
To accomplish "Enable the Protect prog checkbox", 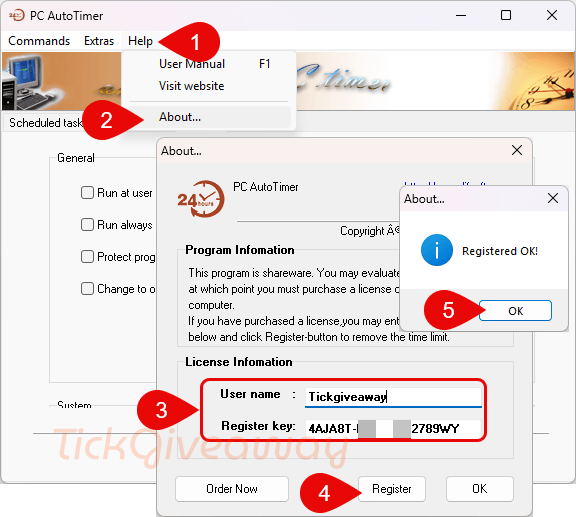I will [x=87, y=256].
